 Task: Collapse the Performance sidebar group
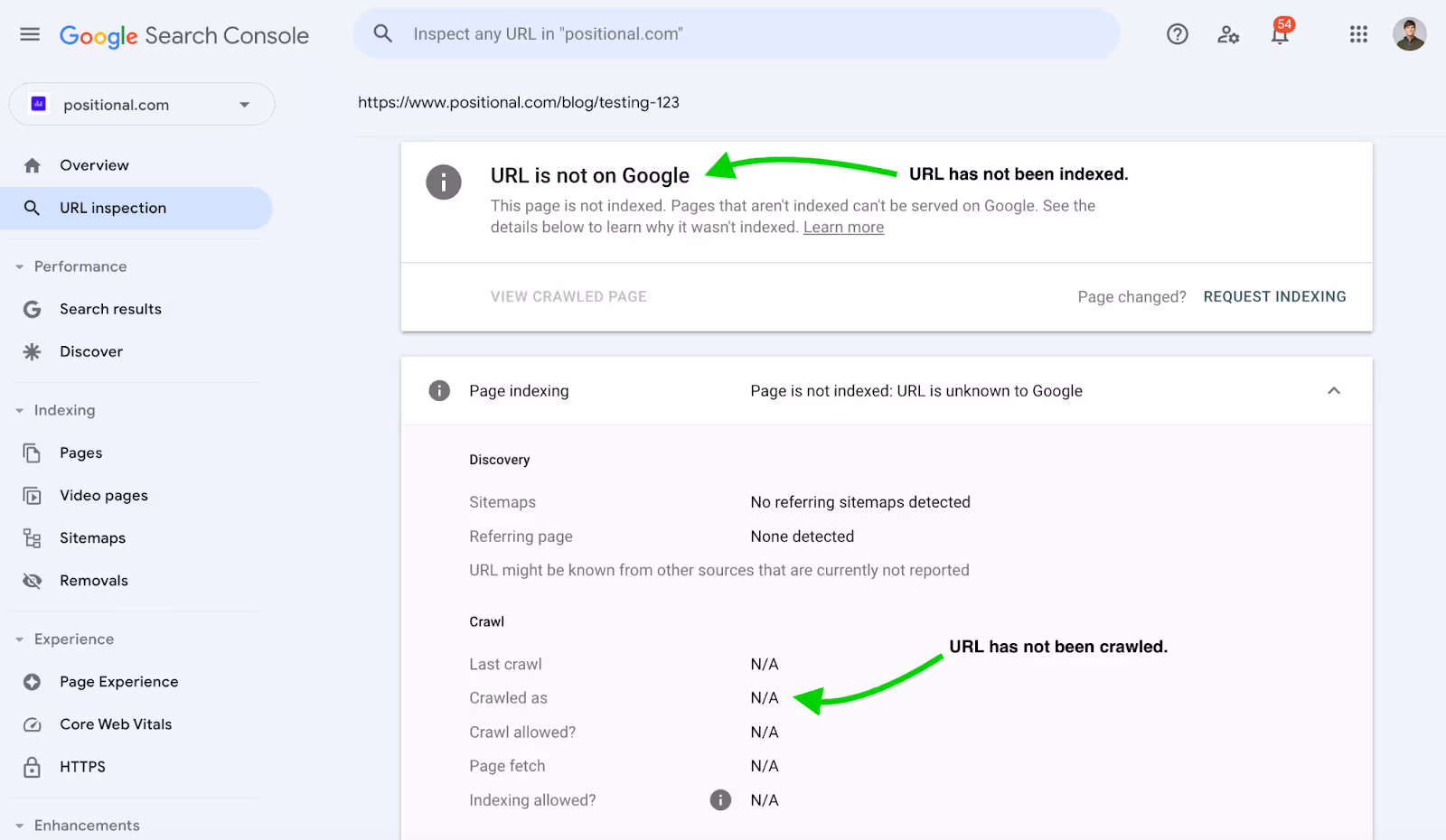pyautogui.click(x=19, y=266)
